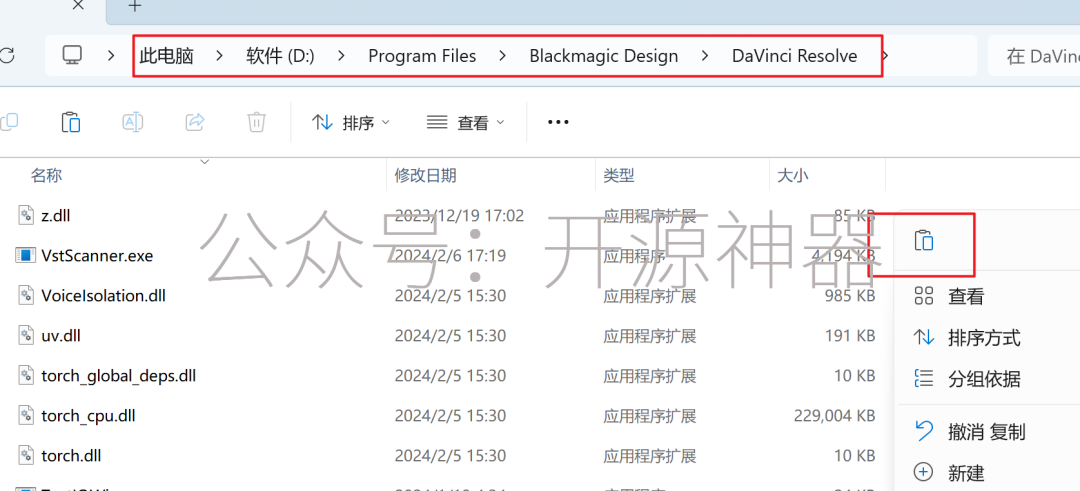Select the file name torch_cpu.dll
1080x491 pixels.
point(88,416)
